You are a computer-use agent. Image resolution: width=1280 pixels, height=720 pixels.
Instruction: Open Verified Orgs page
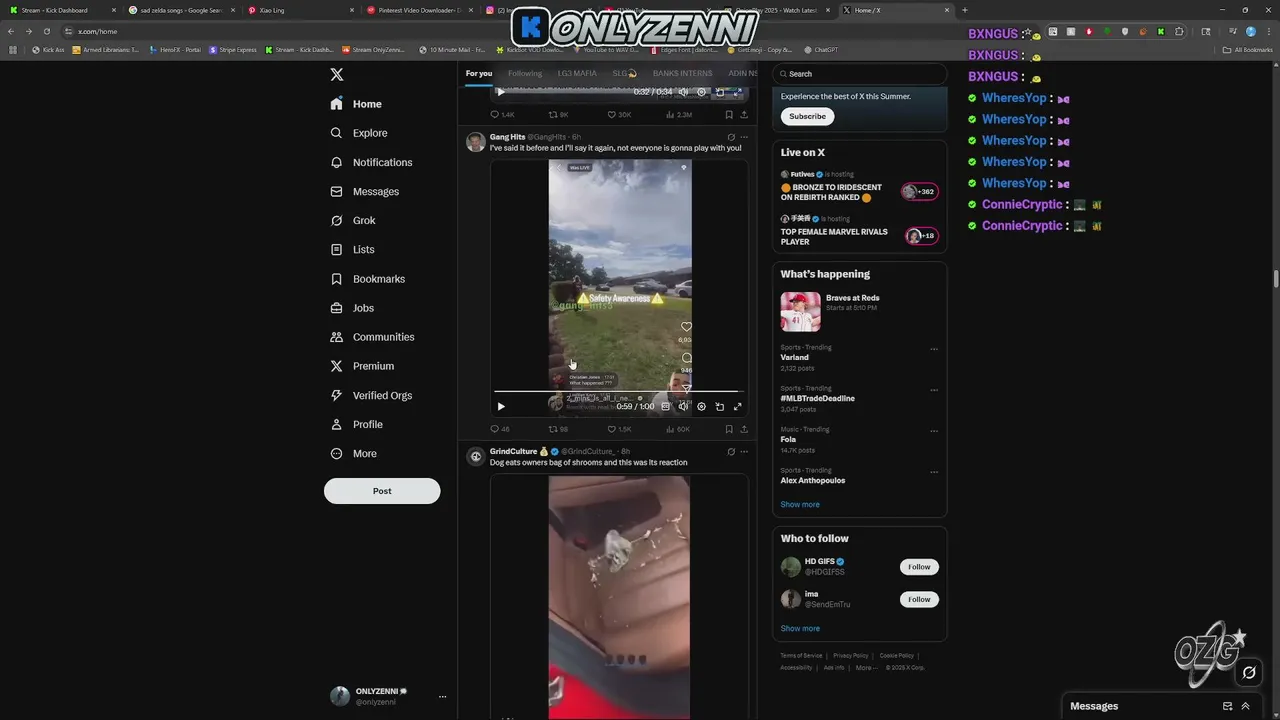click(x=371, y=395)
